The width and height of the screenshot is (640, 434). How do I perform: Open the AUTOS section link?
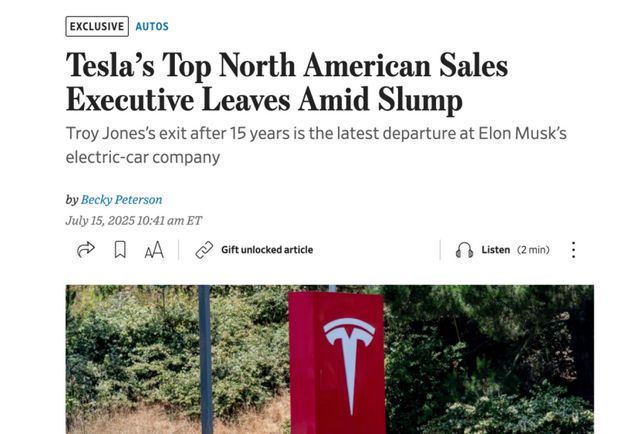(152, 26)
